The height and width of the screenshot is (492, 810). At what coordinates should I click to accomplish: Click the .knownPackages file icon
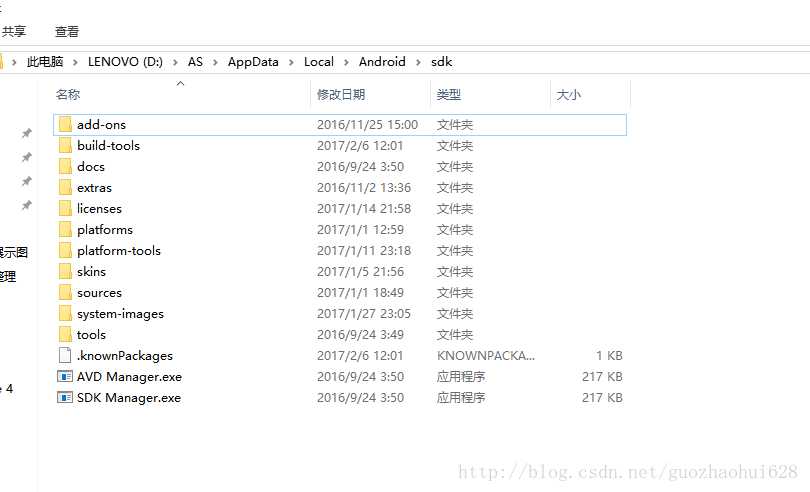(x=65, y=356)
